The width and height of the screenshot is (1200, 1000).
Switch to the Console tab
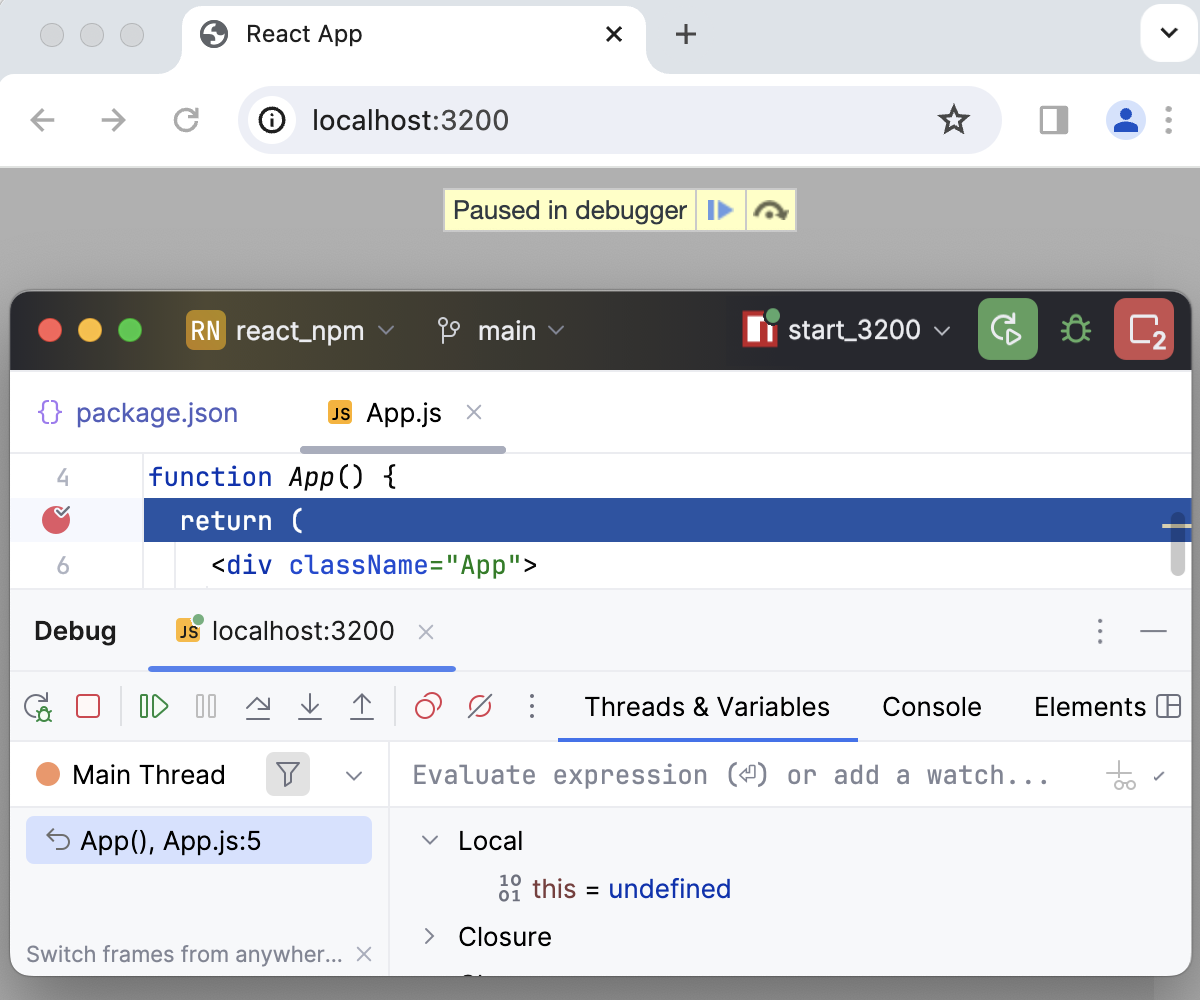point(931,707)
